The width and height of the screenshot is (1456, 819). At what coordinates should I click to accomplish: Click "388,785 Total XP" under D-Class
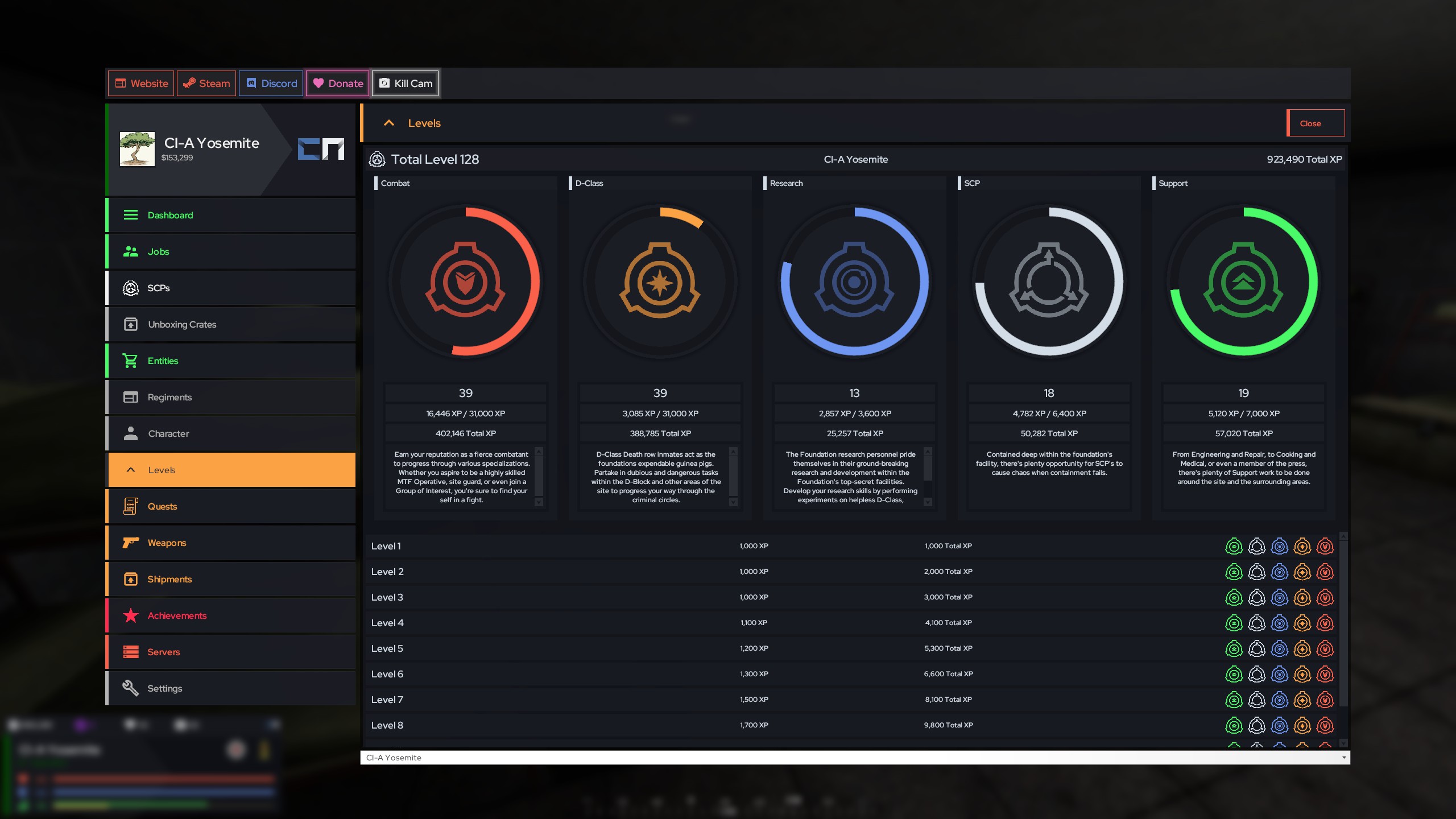point(660,433)
